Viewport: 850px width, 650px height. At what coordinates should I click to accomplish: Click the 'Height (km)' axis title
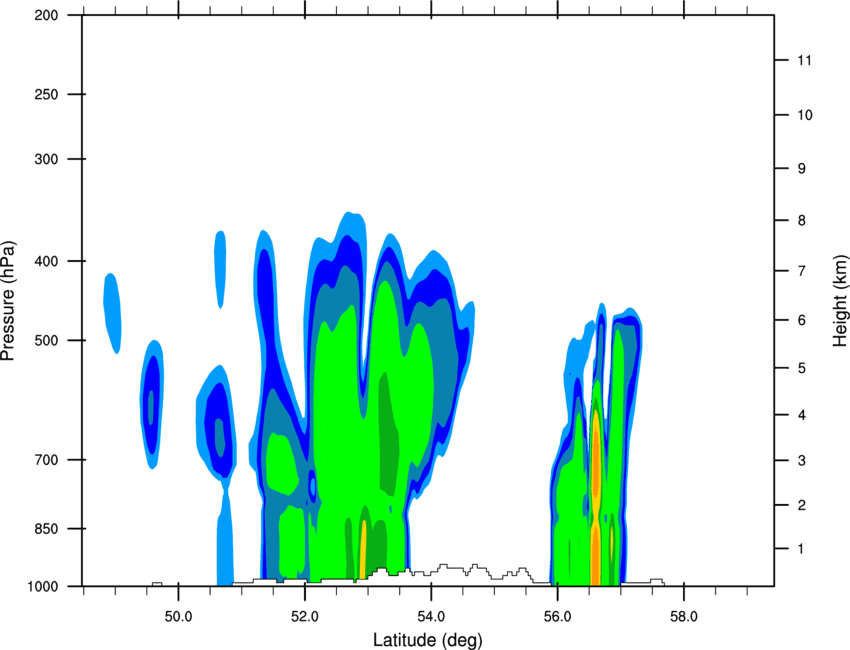click(840, 300)
